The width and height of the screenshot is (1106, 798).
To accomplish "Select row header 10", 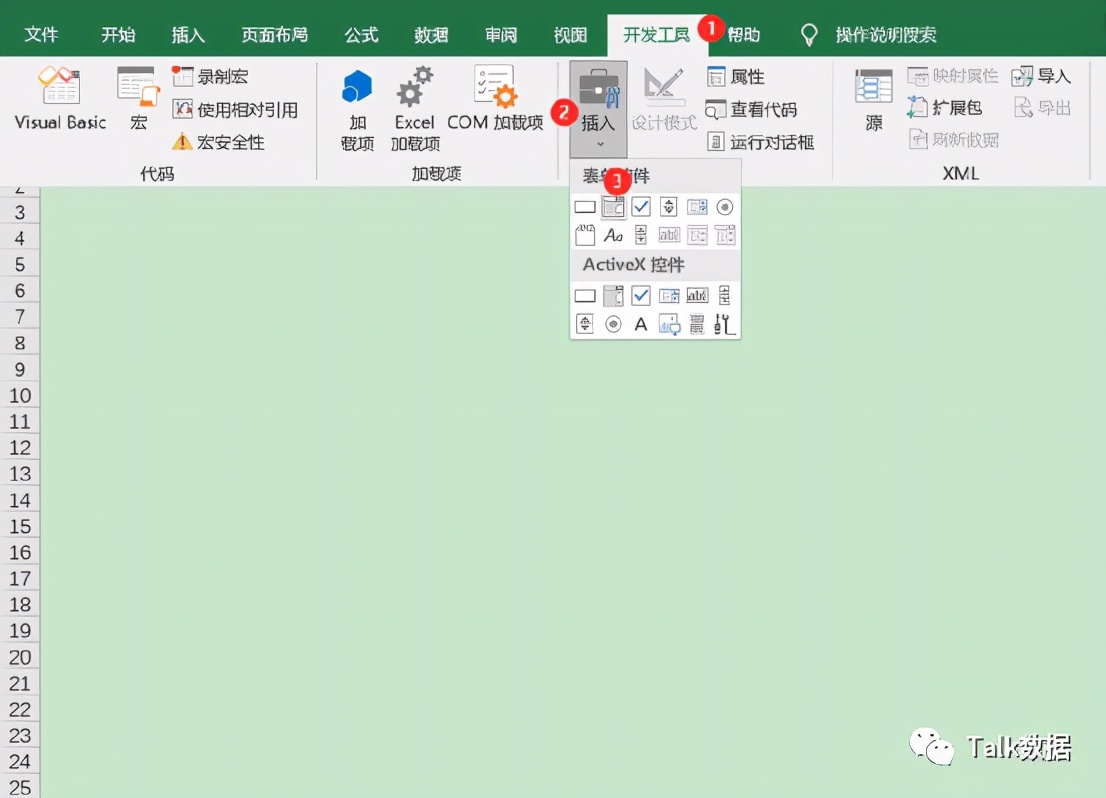I will point(20,395).
